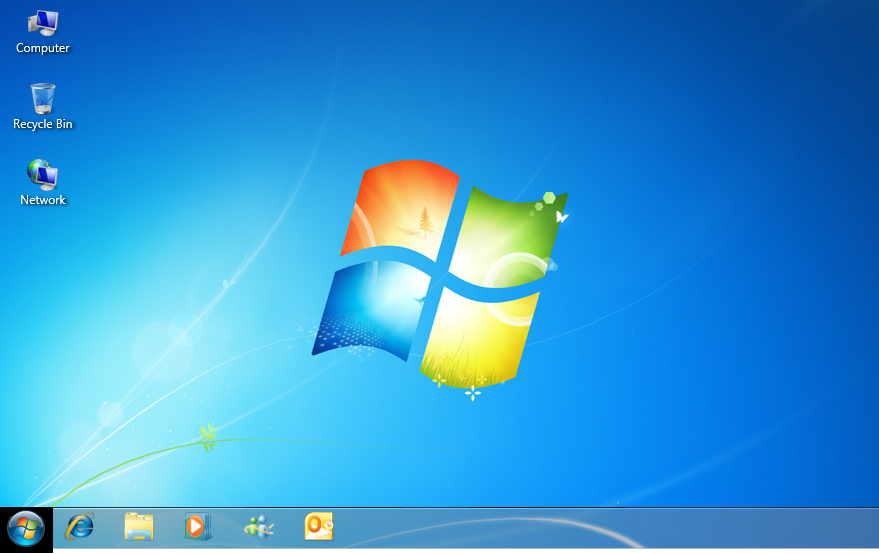
Task: Start Windows Media Player from taskbar
Action: (198, 526)
